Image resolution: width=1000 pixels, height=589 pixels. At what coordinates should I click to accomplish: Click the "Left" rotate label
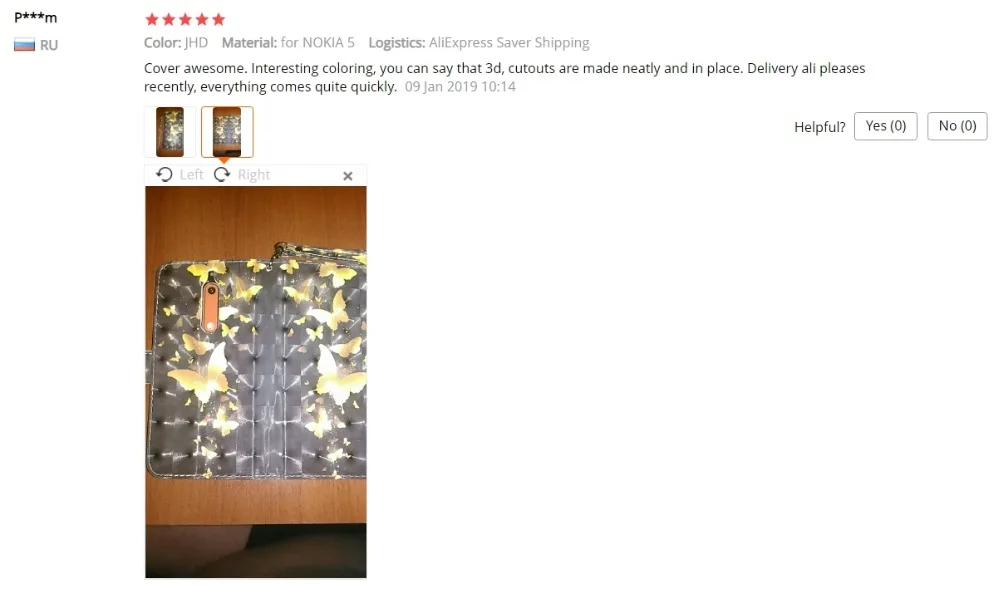[191, 175]
